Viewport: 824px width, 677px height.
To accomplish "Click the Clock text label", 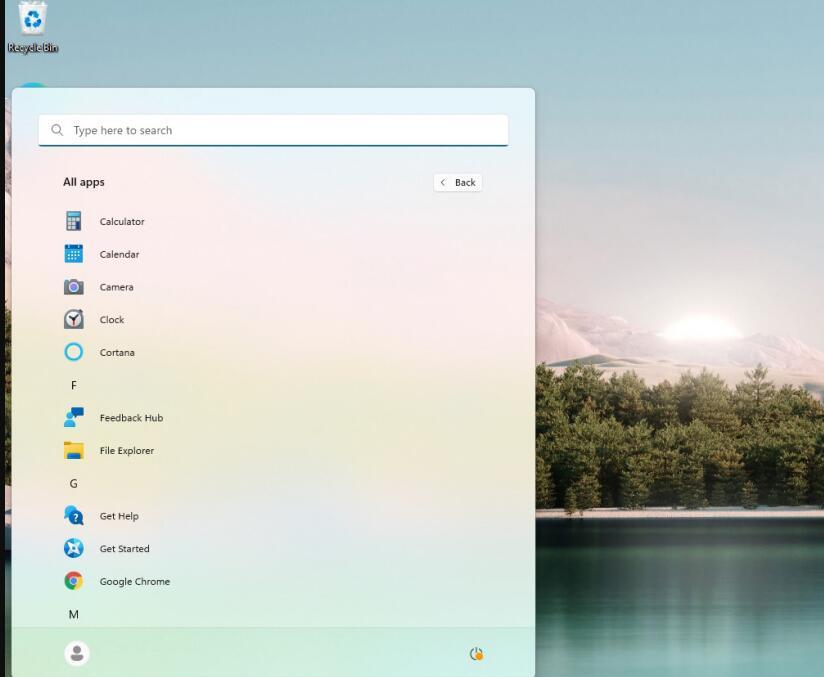I will click(x=112, y=320).
